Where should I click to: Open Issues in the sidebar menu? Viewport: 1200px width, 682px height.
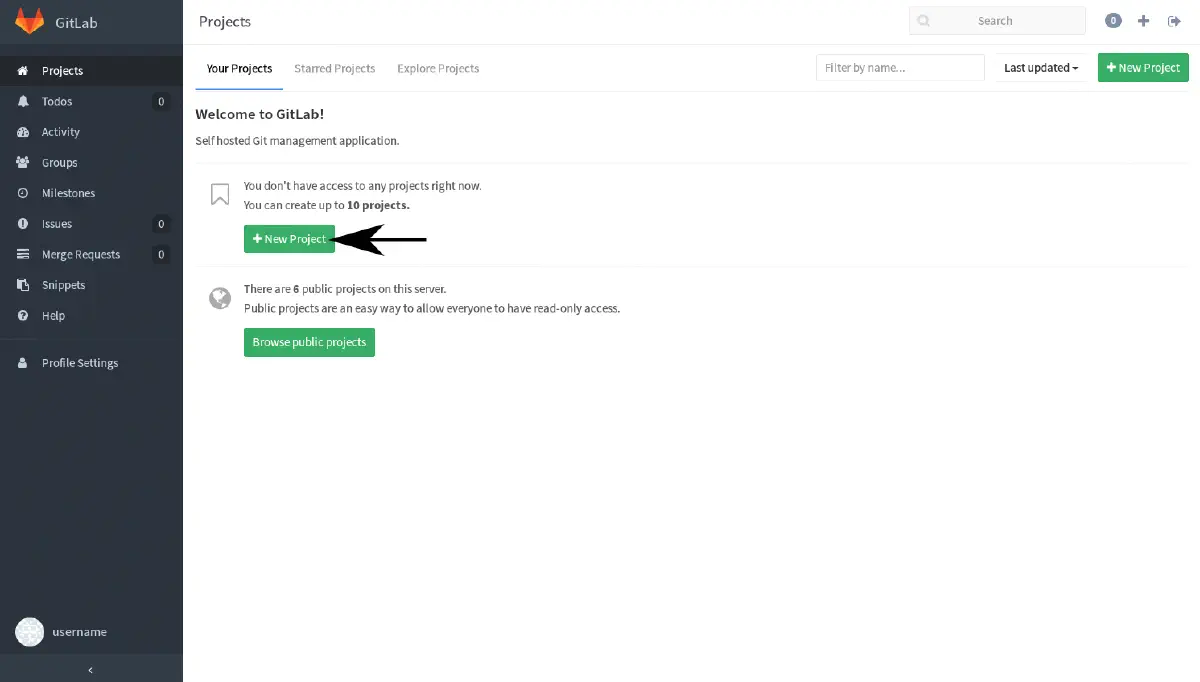[x=91, y=224]
